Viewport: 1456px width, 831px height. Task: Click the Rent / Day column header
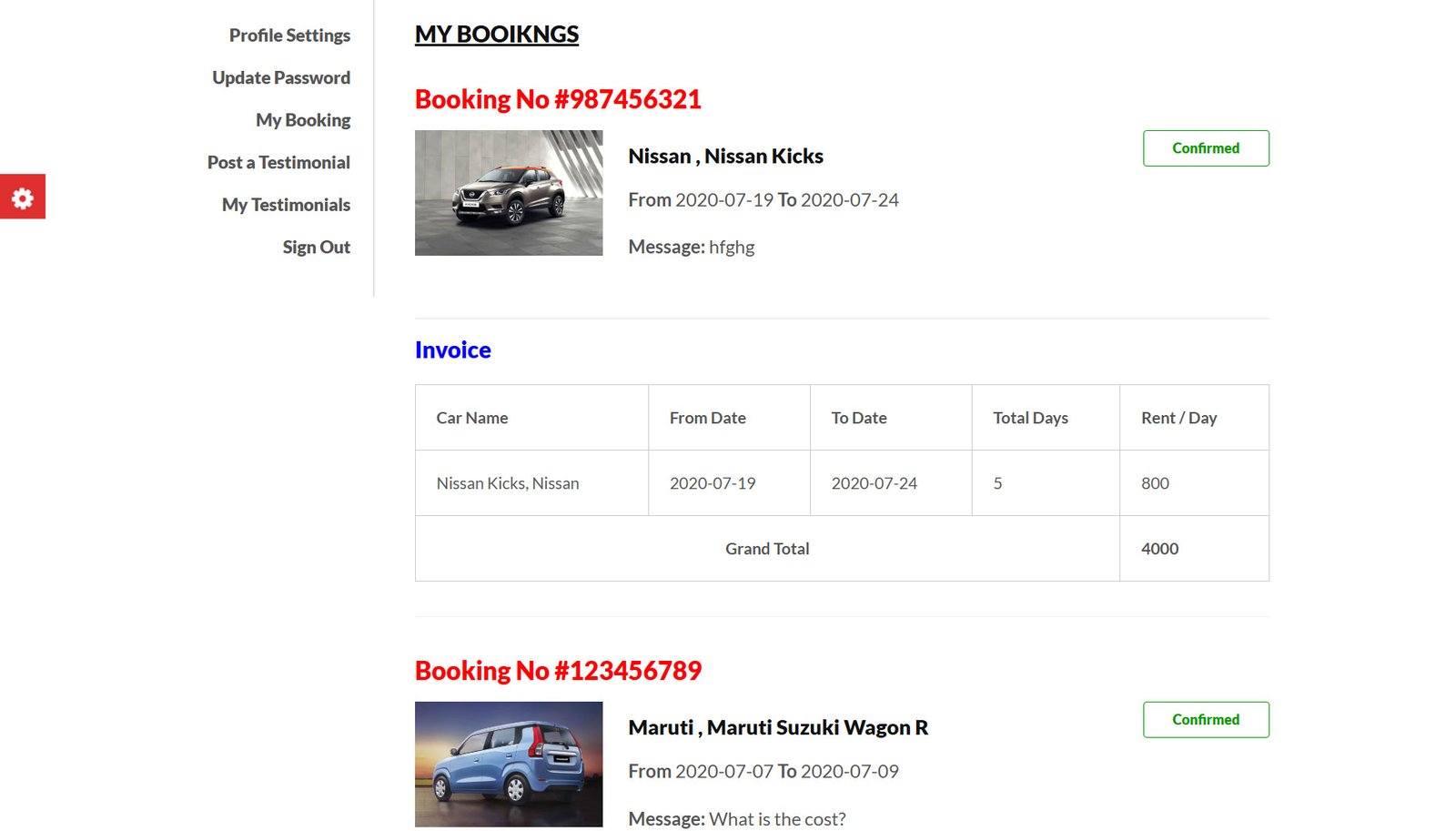coord(1194,418)
